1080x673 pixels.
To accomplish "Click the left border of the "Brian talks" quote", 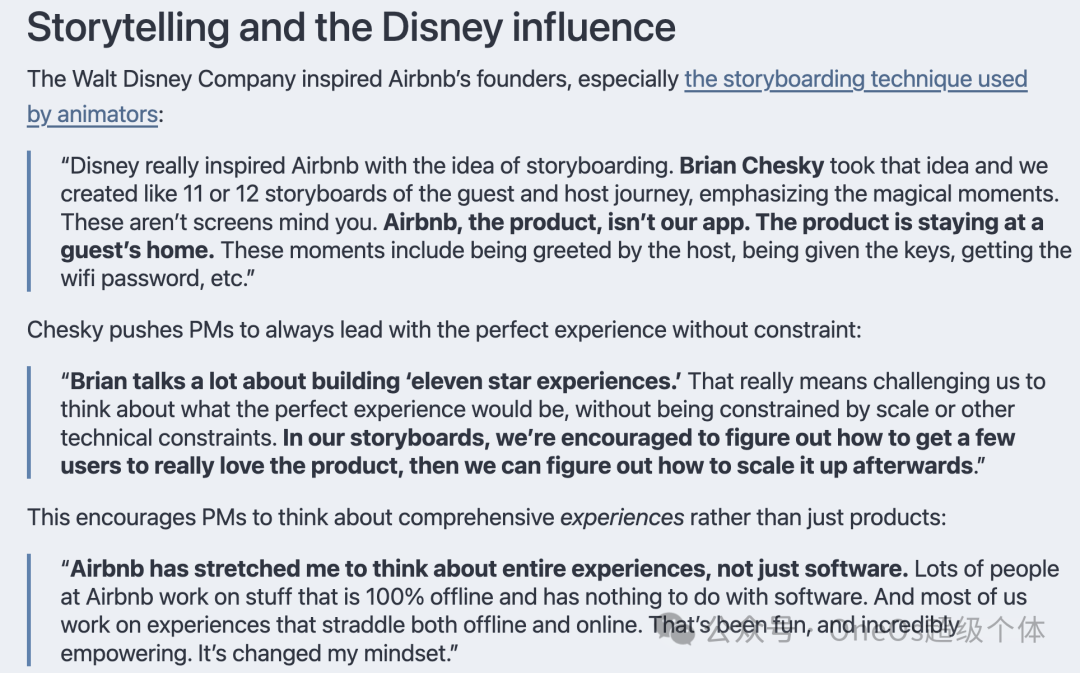I will [30, 423].
